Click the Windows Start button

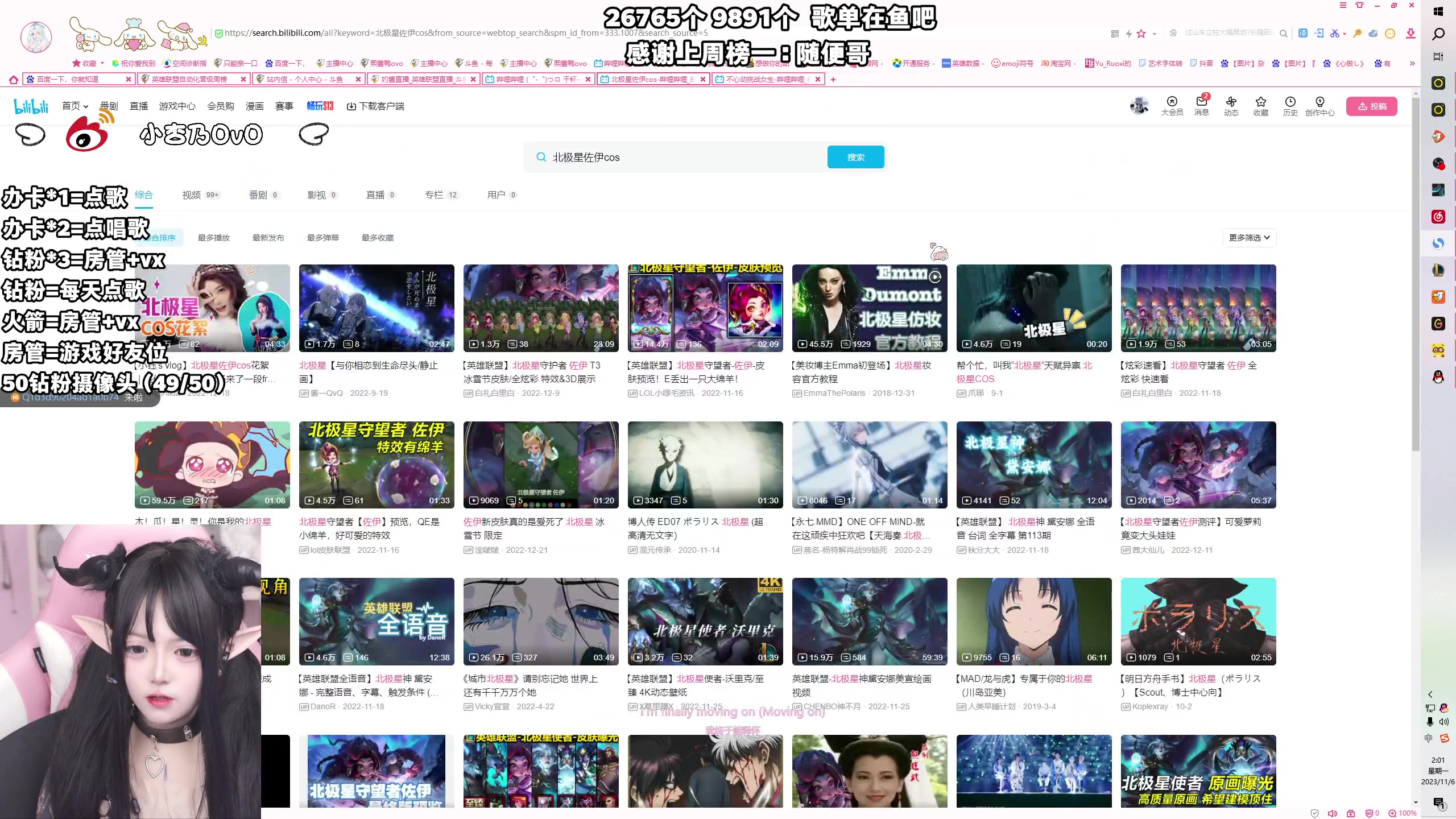[1438, 11]
